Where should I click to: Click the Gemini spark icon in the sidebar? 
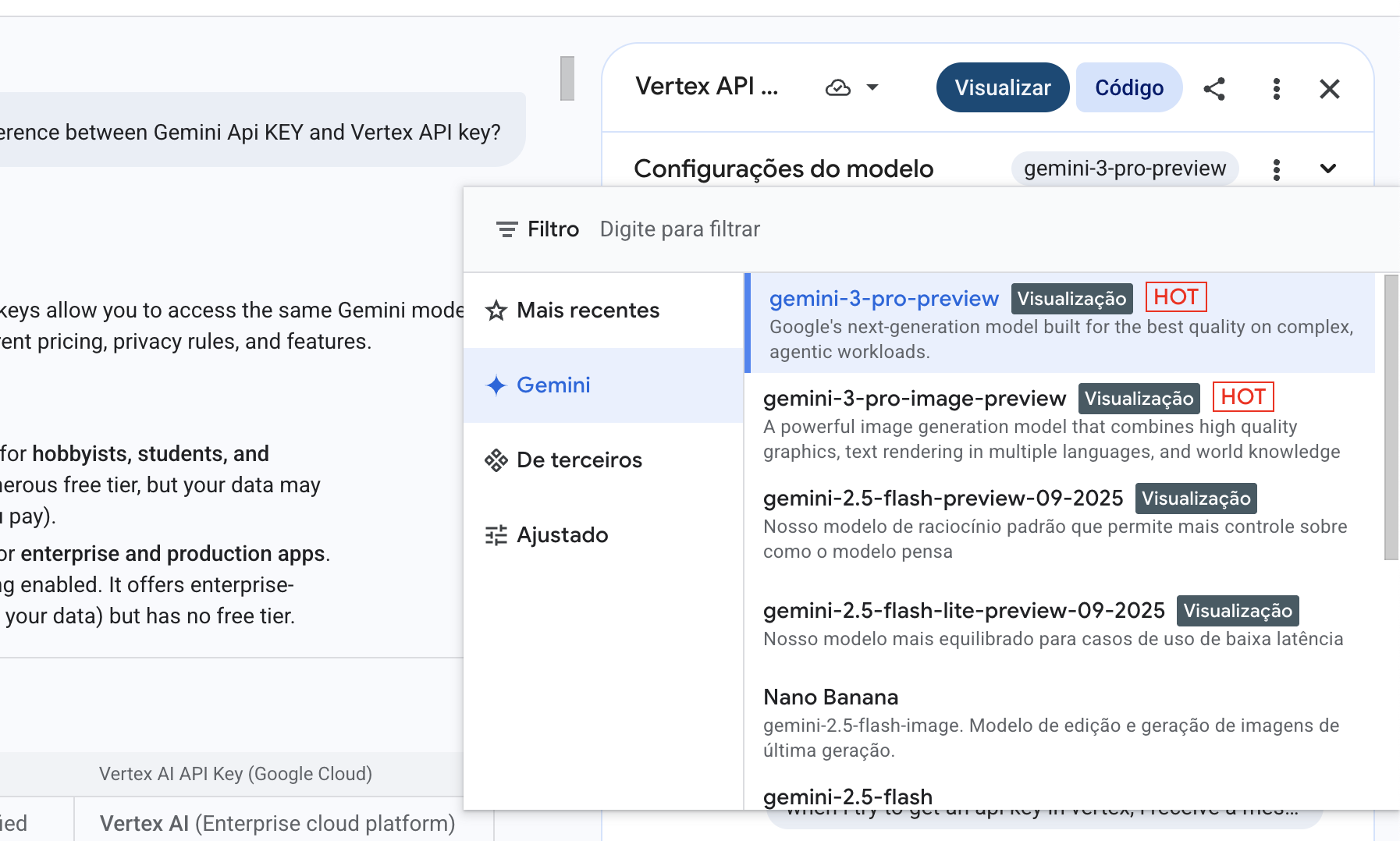point(495,385)
